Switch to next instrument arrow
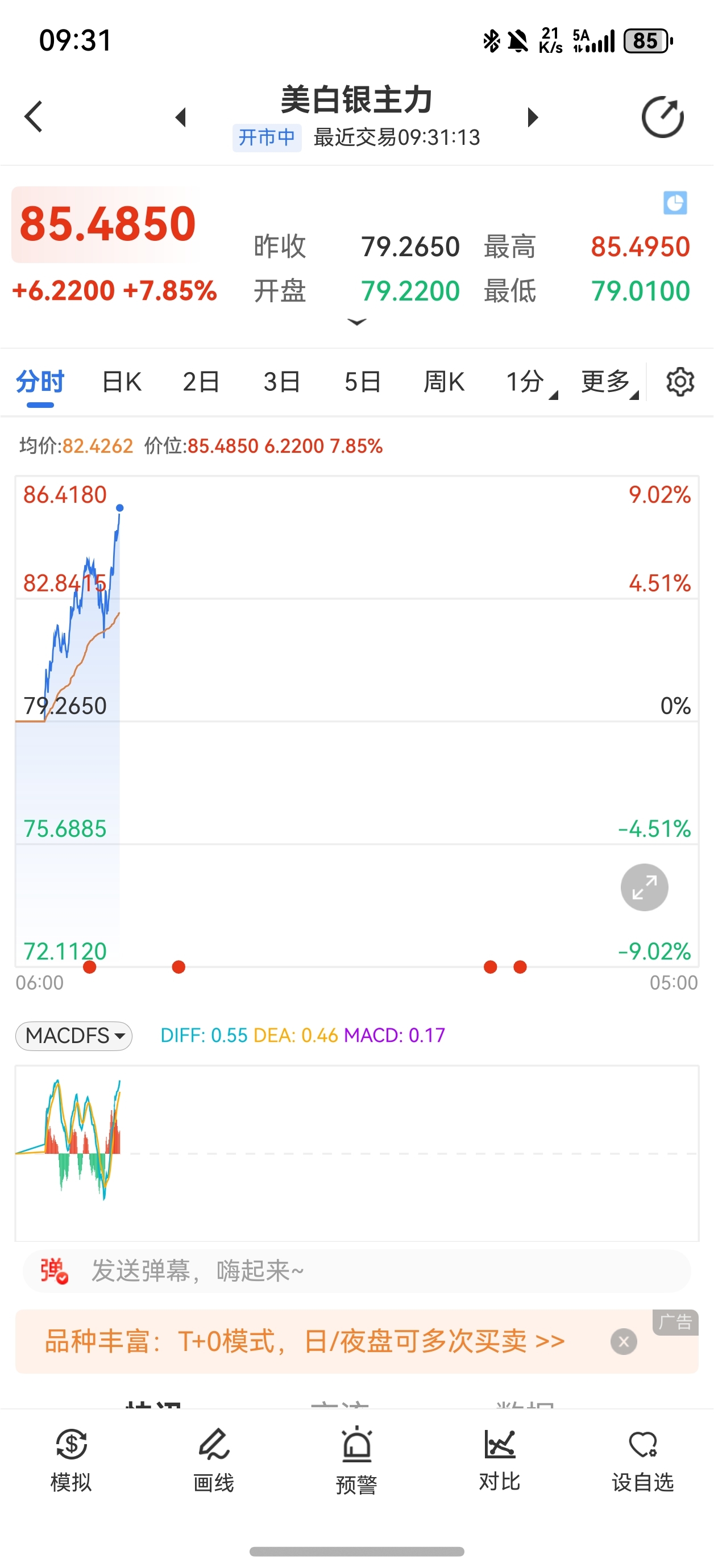This screenshot has height=1568, width=714. [533, 117]
